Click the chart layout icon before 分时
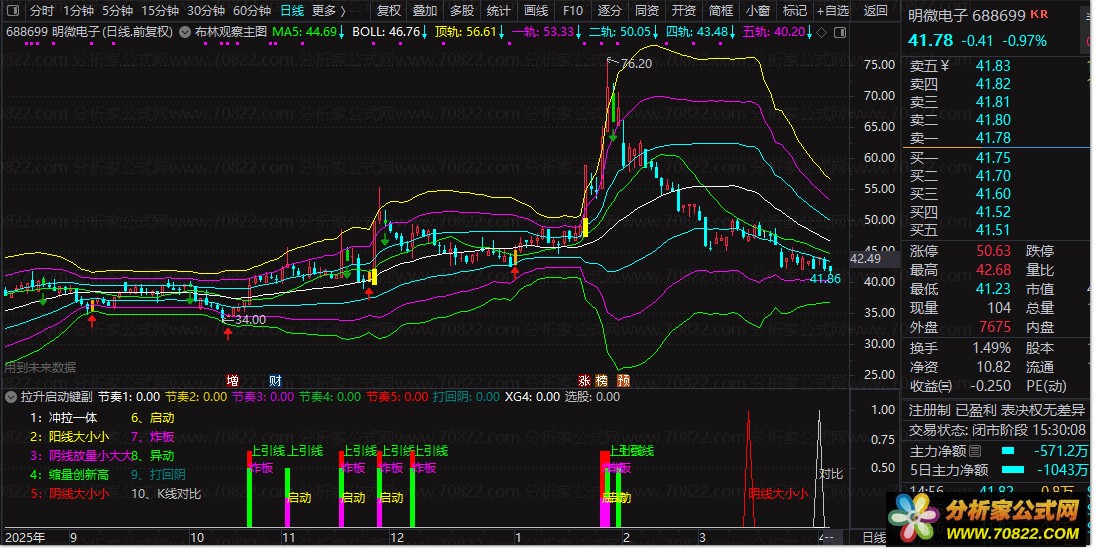The height and width of the screenshot is (550, 1096). coord(13,11)
